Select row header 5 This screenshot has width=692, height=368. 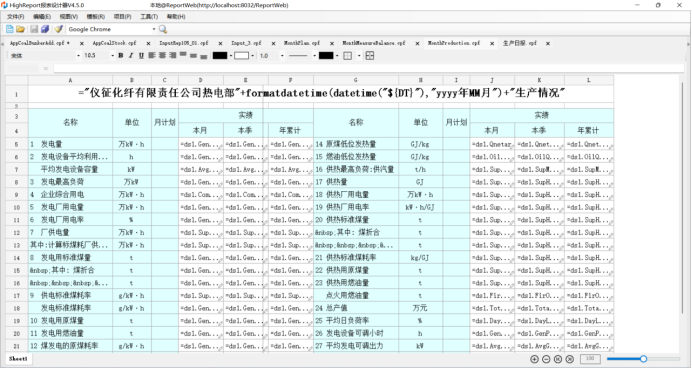click(17, 144)
